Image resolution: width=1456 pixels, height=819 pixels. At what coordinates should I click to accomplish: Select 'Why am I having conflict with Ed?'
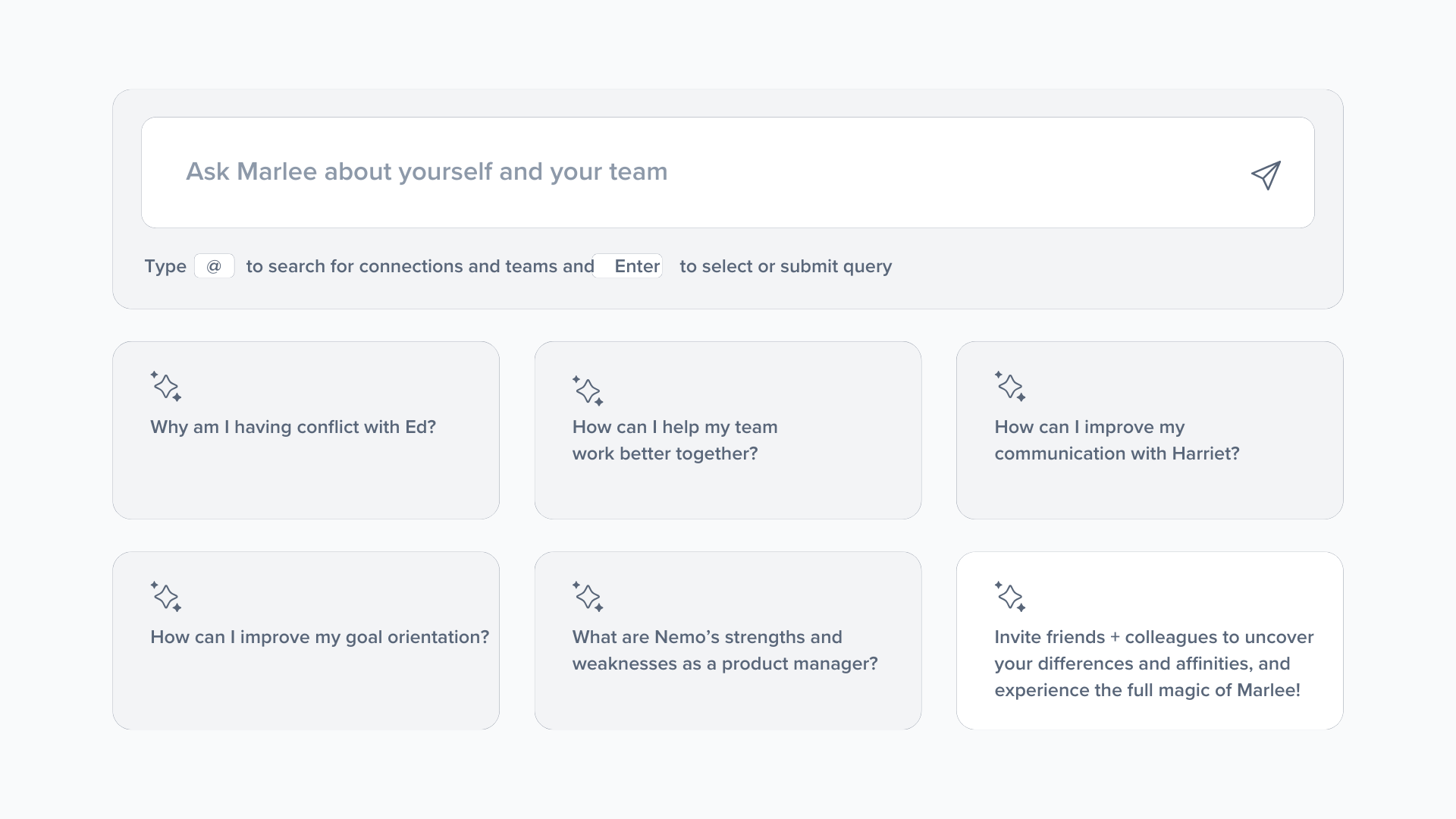[293, 427]
